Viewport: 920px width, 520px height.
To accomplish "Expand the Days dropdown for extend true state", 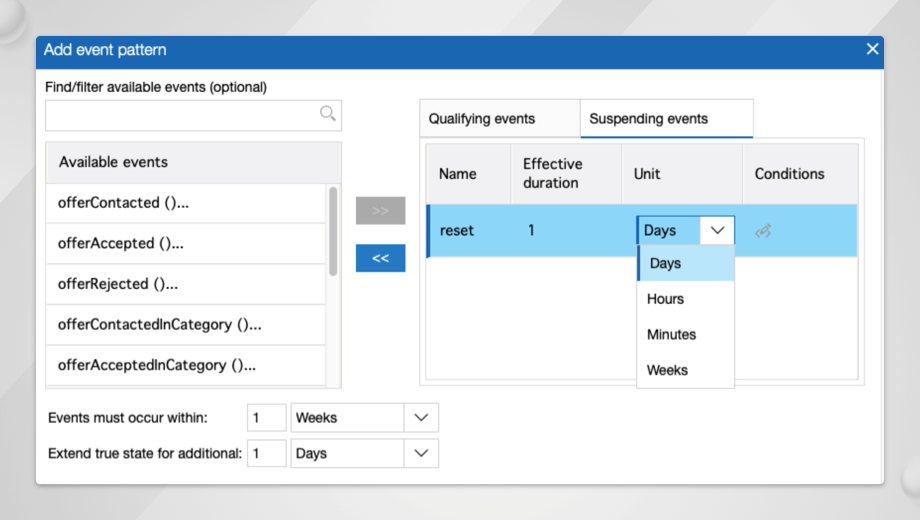I will [x=420, y=453].
